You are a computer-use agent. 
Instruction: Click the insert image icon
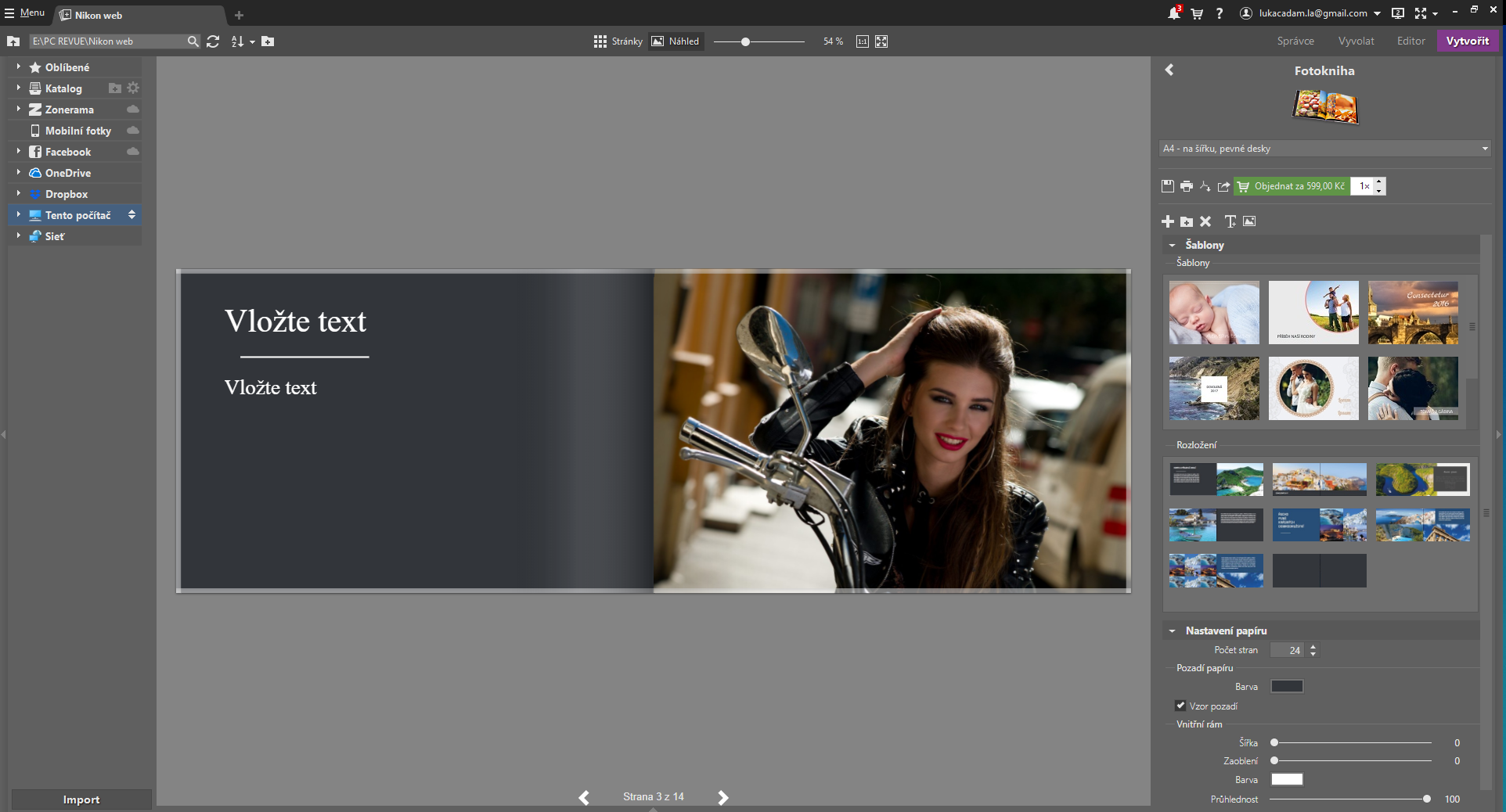tap(1249, 221)
